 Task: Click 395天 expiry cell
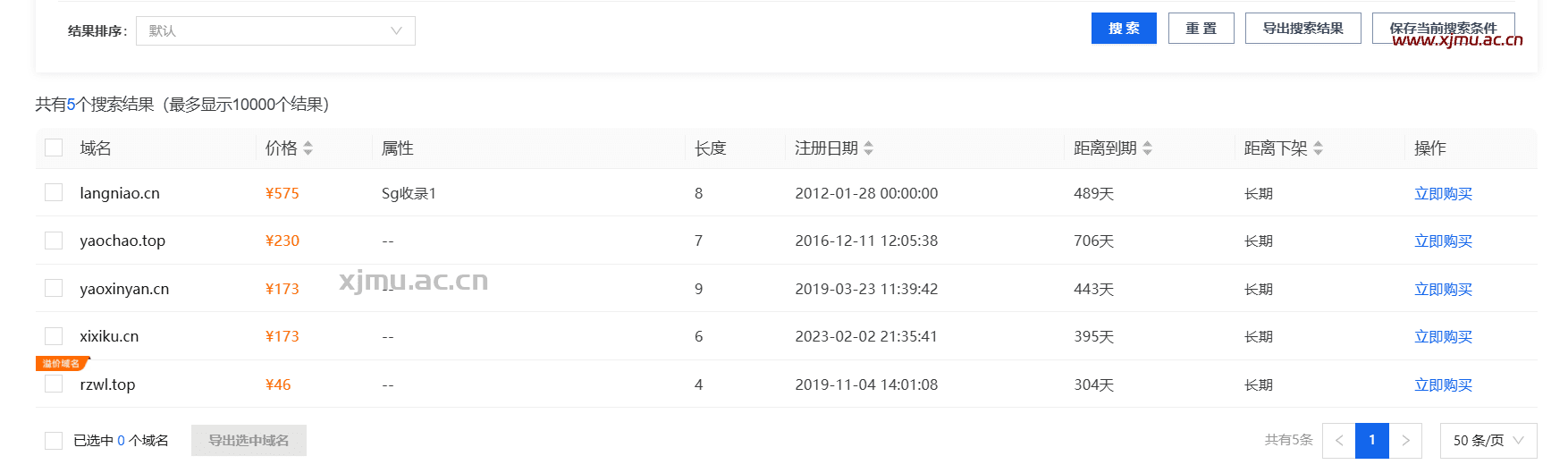tap(1093, 337)
